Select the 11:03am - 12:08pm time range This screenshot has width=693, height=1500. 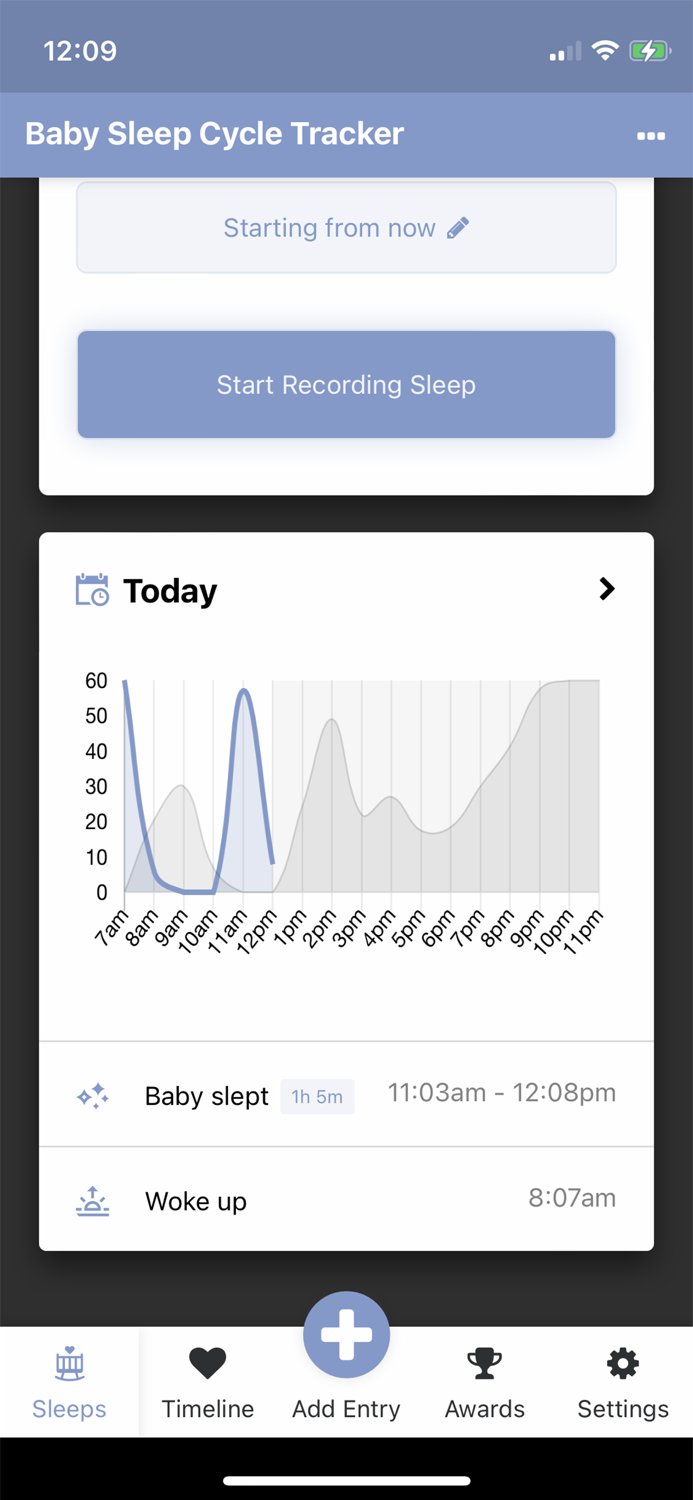(x=503, y=1092)
